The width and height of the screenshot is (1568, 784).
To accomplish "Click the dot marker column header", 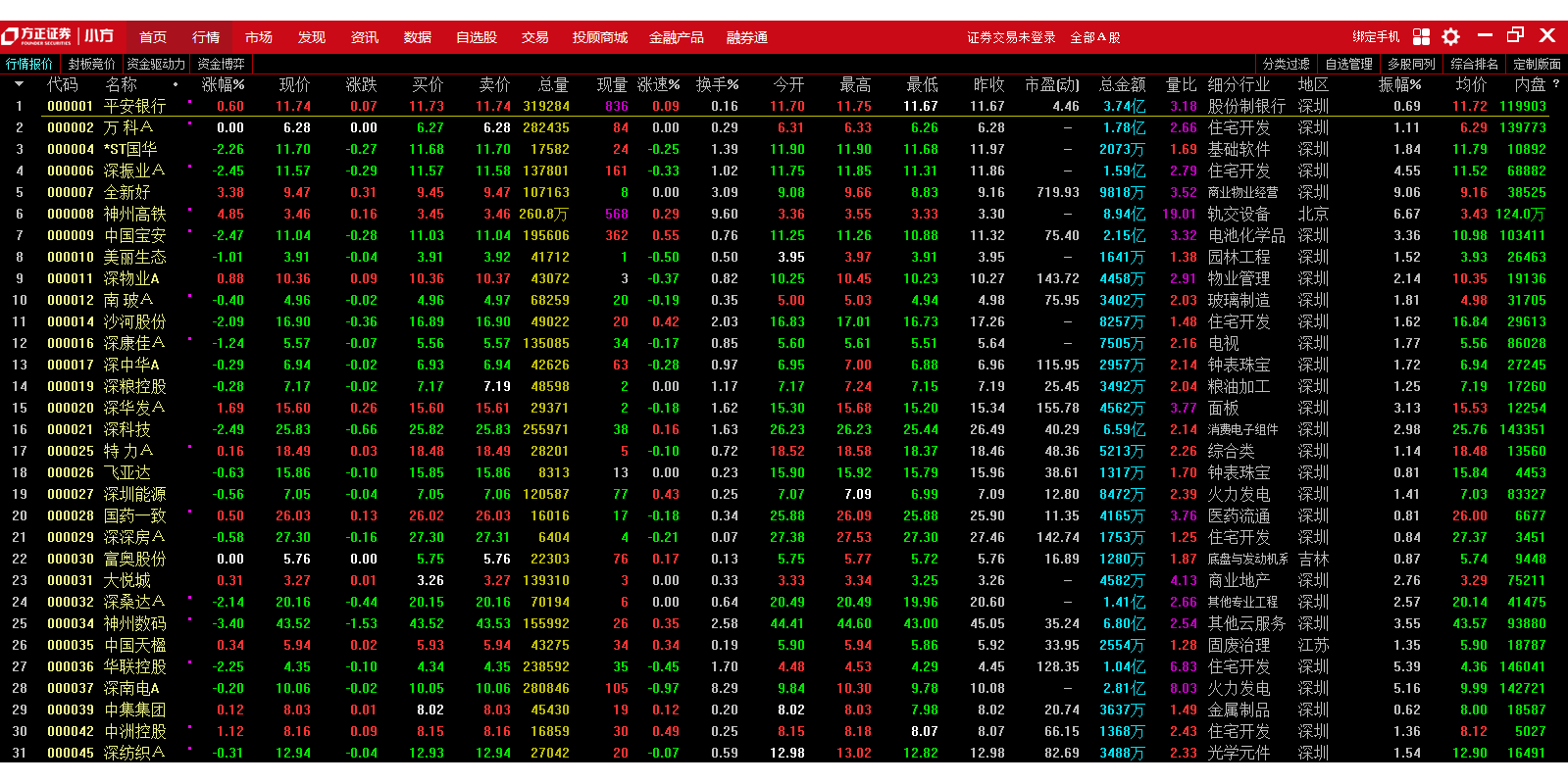I will tap(176, 85).
